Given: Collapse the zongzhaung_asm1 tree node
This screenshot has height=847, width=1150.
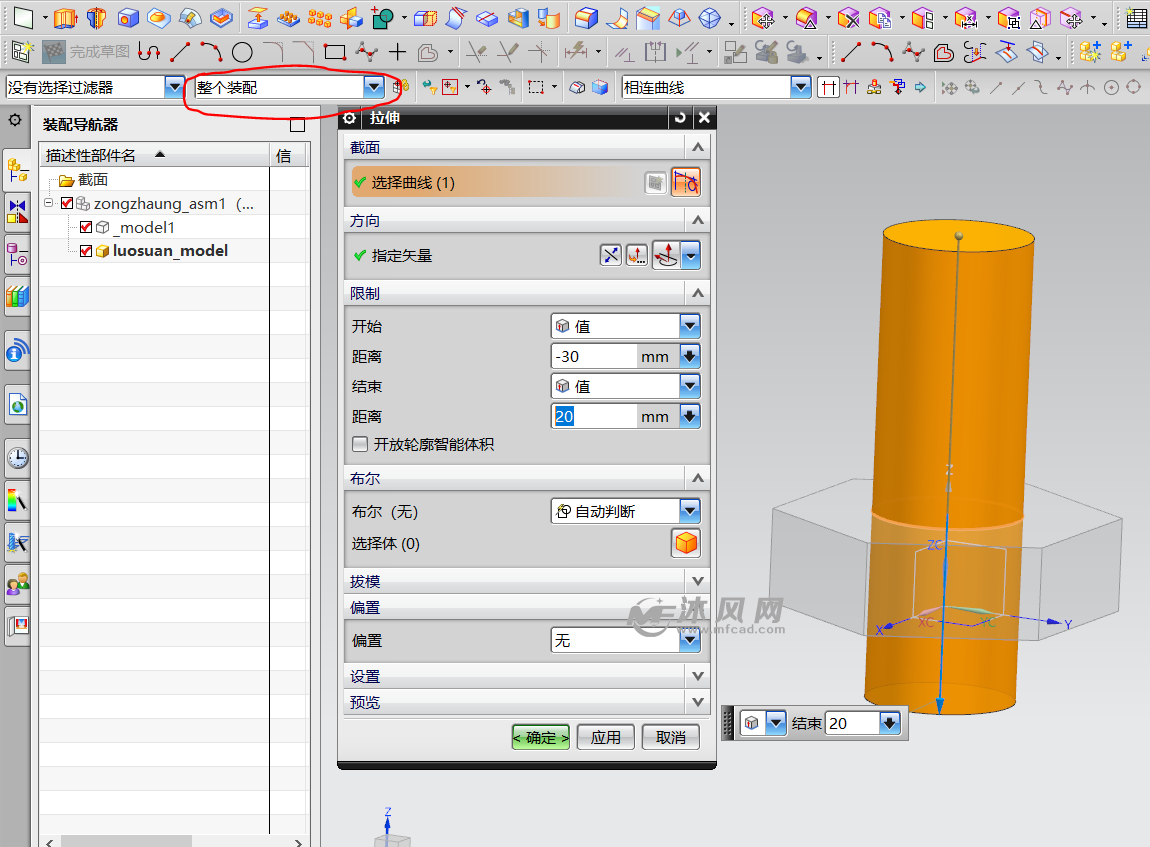Looking at the screenshot, I should pos(48,203).
